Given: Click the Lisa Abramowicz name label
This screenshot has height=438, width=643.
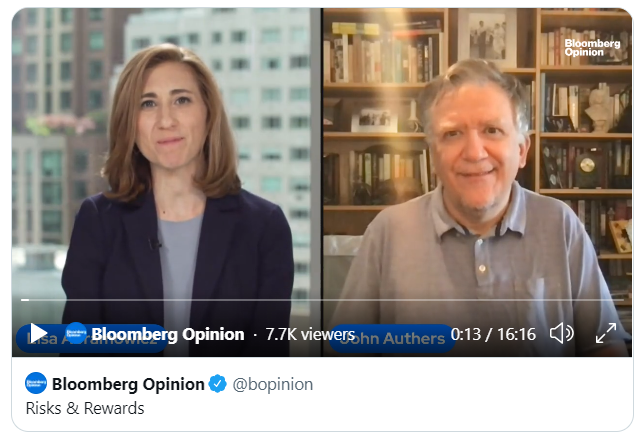Looking at the screenshot, I should [x=92, y=339].
